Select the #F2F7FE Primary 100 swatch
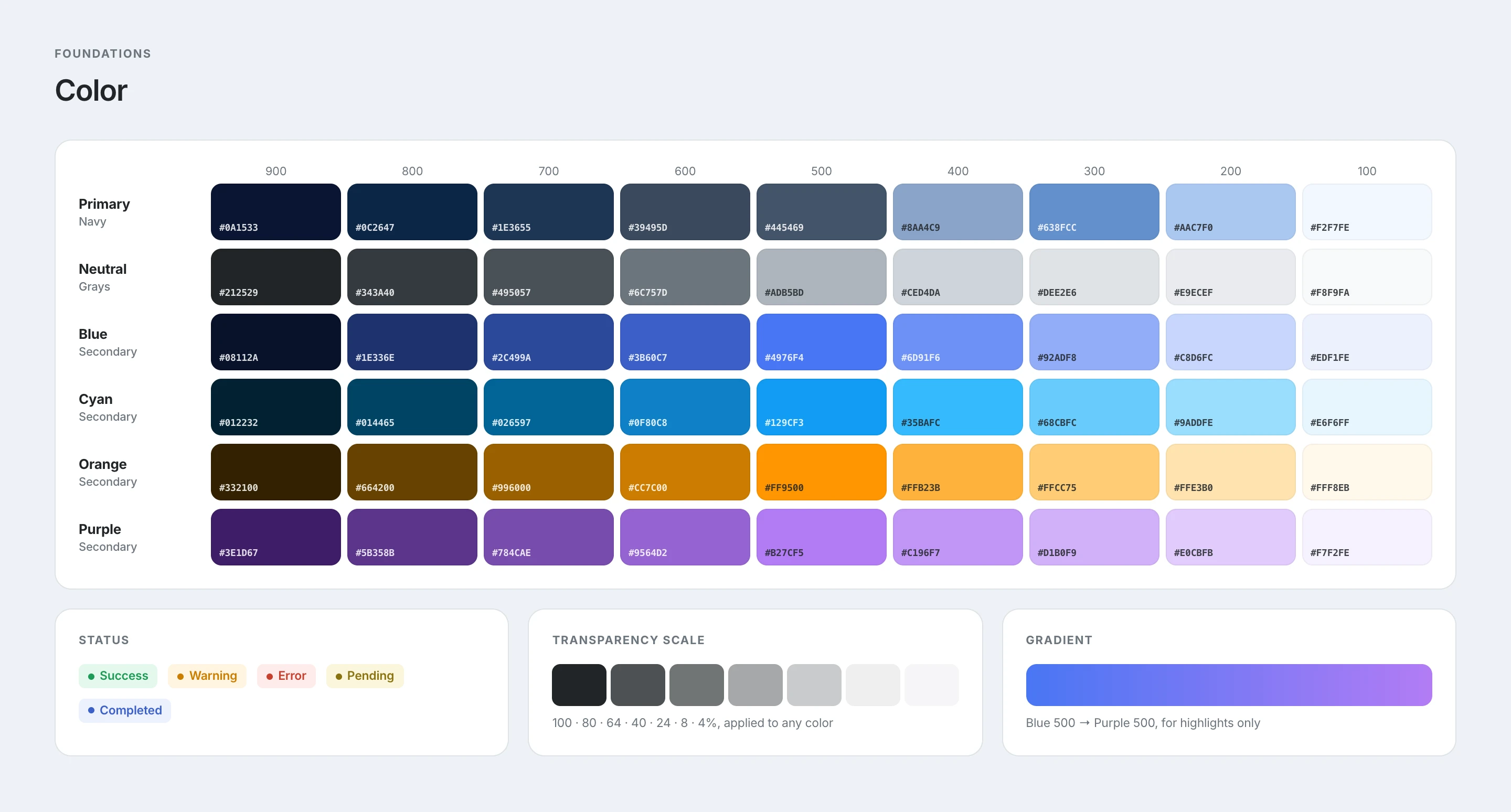The image size is (1511, 812). [x=1367, y=211]
